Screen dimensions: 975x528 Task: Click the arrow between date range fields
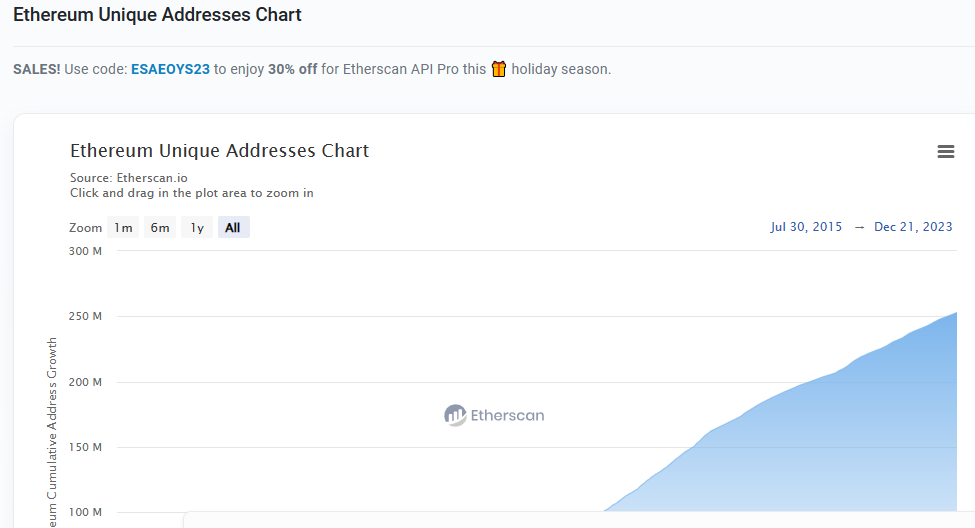coord(859,228)
